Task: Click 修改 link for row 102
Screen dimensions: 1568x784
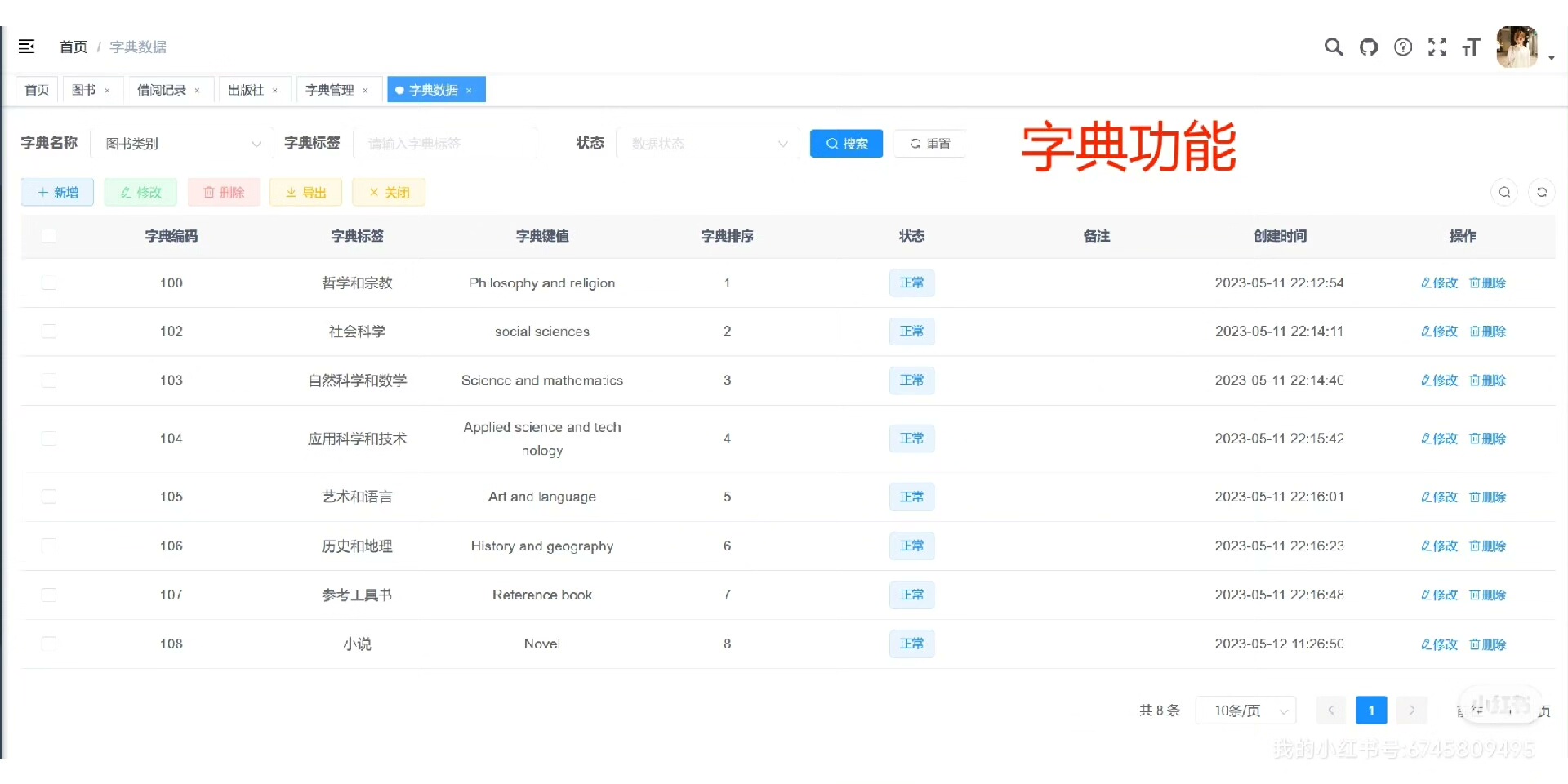Action: tap(1439, 332)
